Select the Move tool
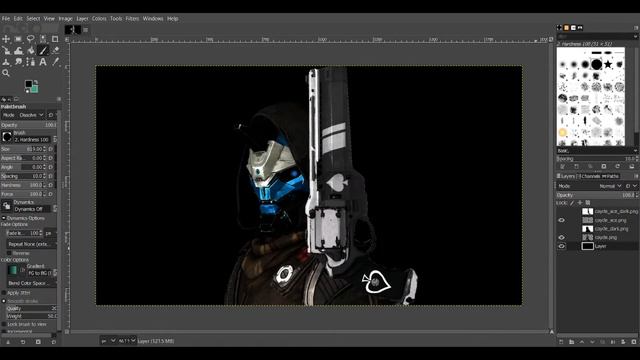The image size is (640, 360). 6,39
